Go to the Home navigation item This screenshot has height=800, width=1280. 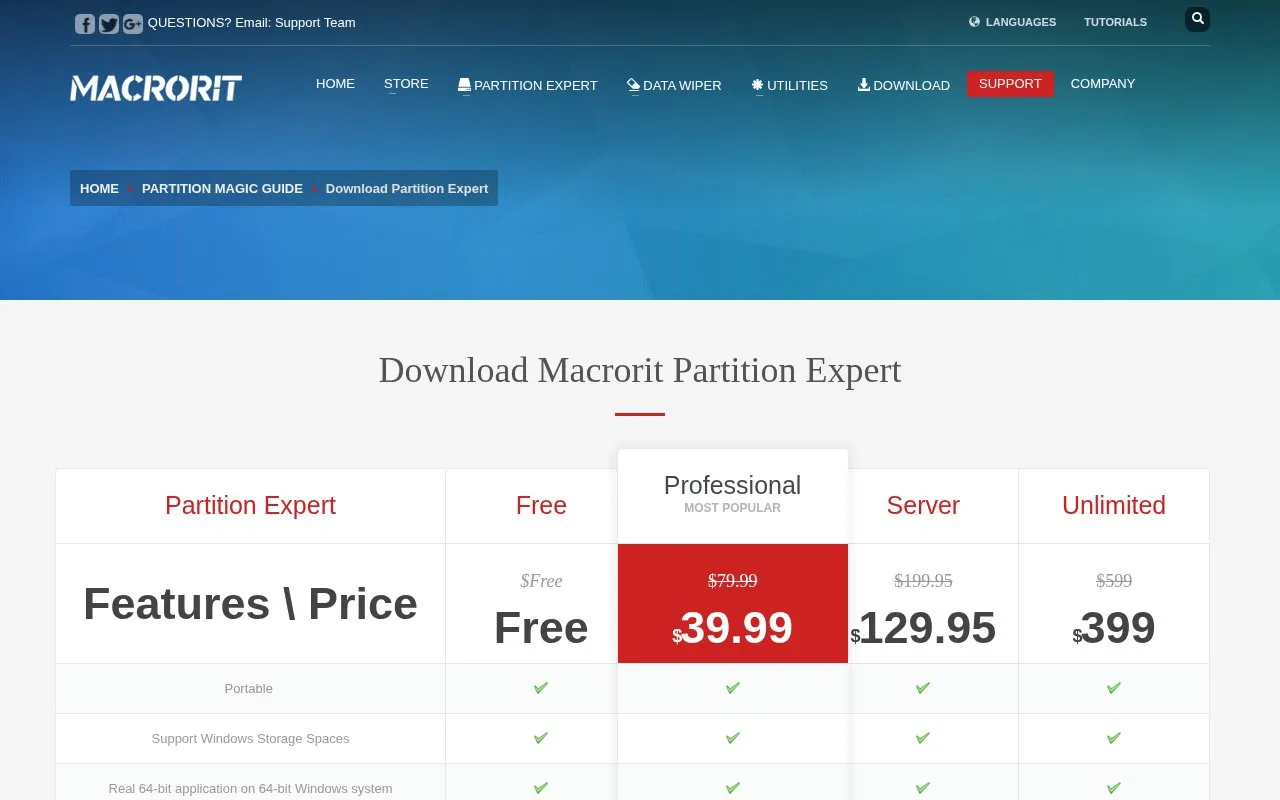(335, 84)
